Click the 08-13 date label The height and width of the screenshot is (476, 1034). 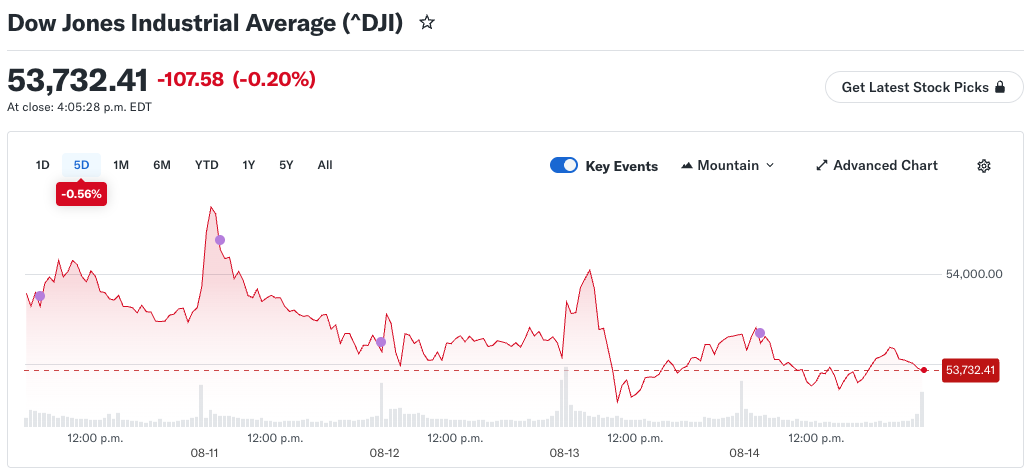[564, 453]
